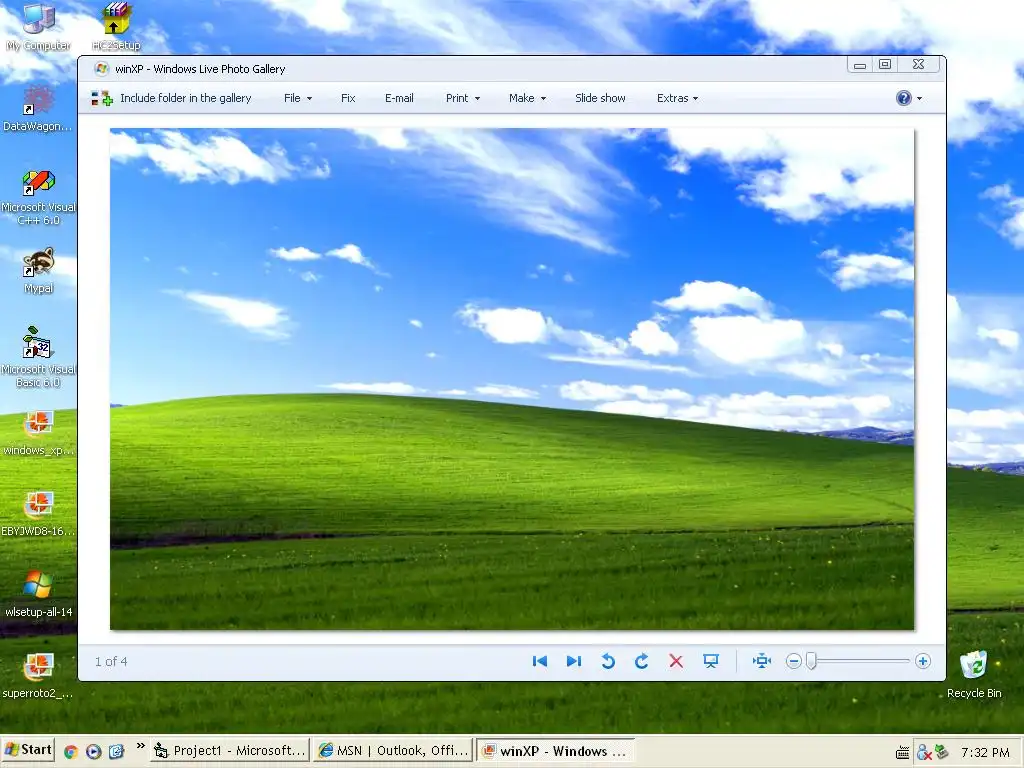Select the Microsoft Visual Basic 6.0 shortcut
The image size is (1024, 768).
38,358
